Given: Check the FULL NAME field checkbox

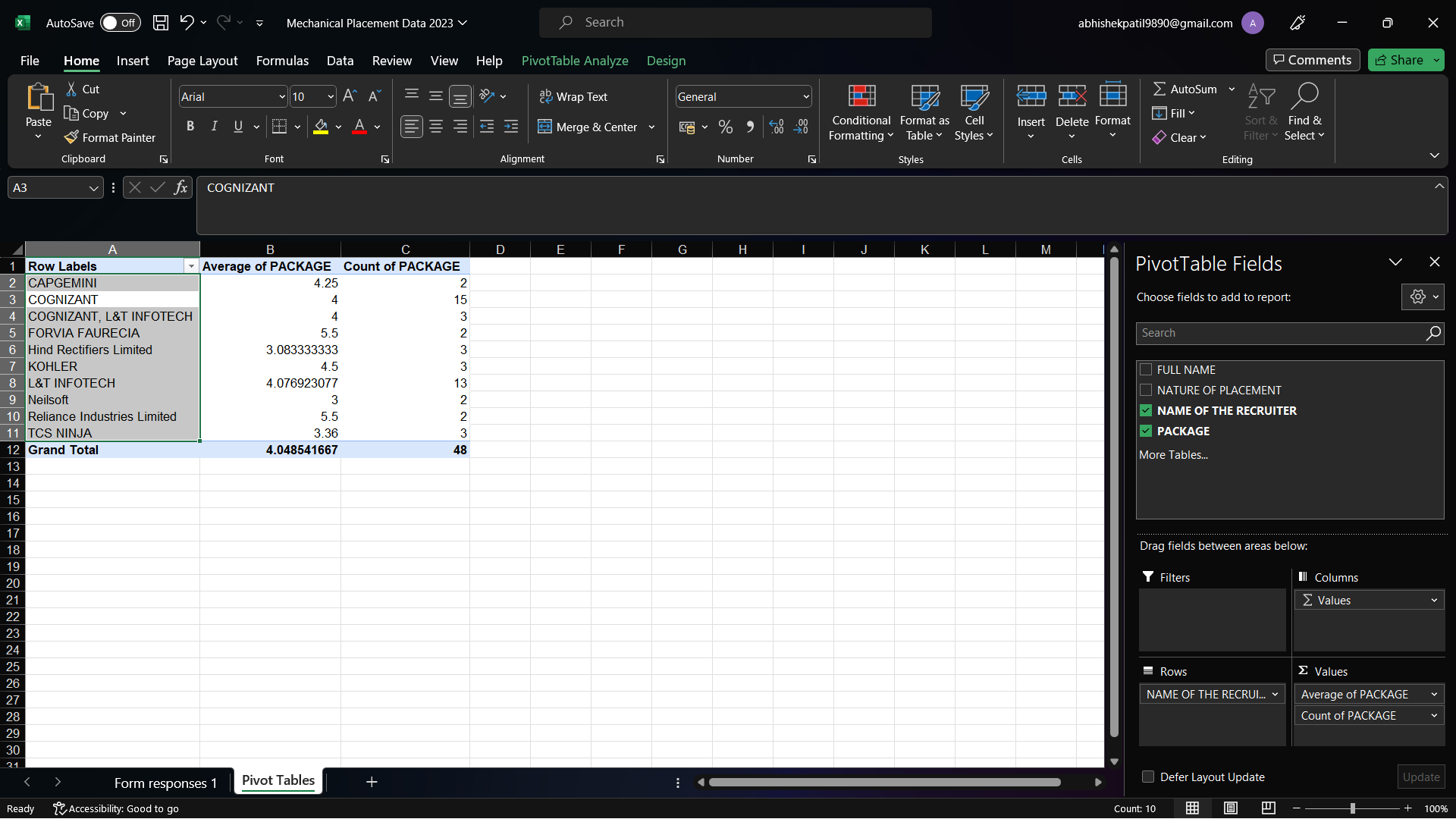Looking at the screenshot, I should pos(1146,369).
